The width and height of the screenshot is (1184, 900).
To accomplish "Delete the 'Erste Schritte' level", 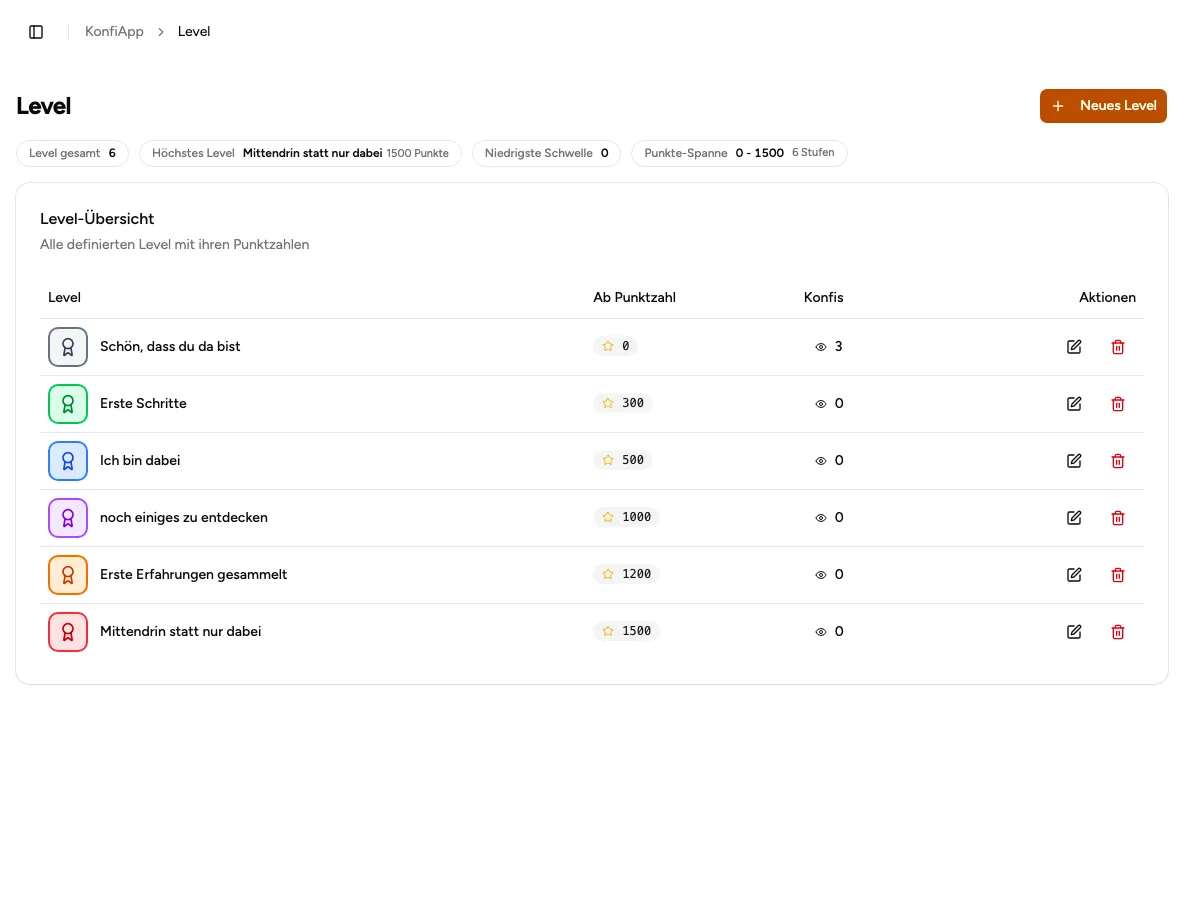I will coord(1118,404).
